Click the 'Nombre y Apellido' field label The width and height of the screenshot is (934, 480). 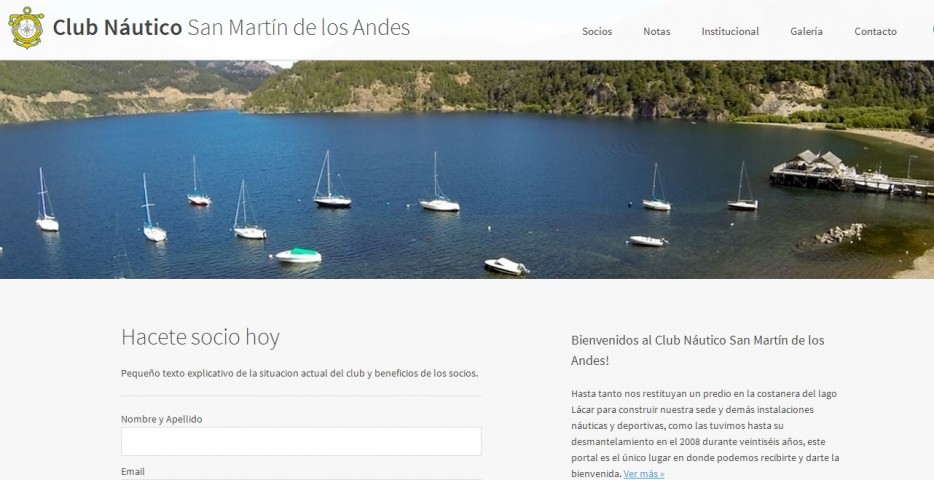[x=161, y=419]
